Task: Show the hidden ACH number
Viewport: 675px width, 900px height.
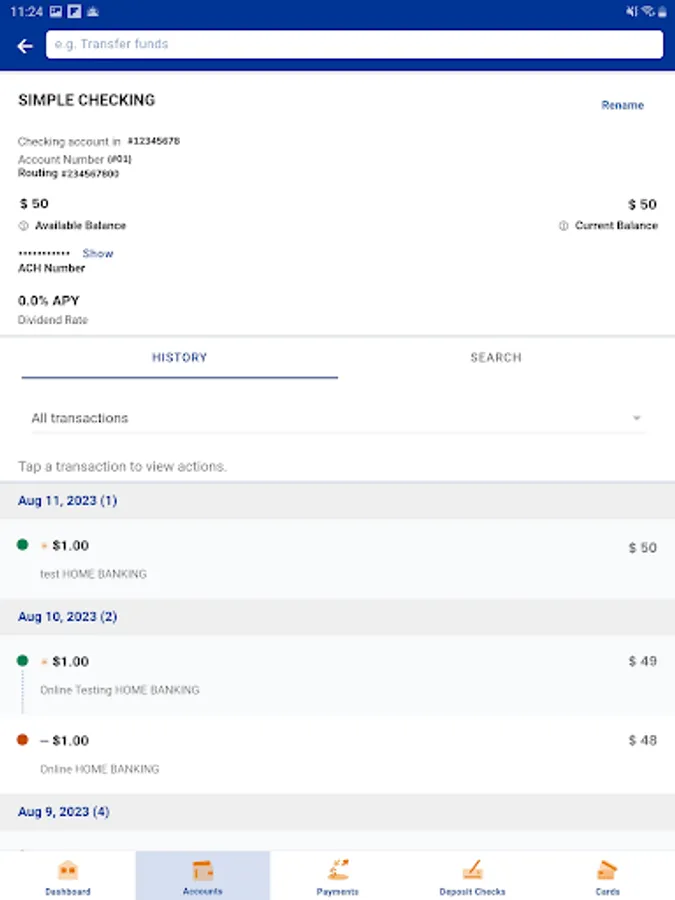Action: coord(98,254)
